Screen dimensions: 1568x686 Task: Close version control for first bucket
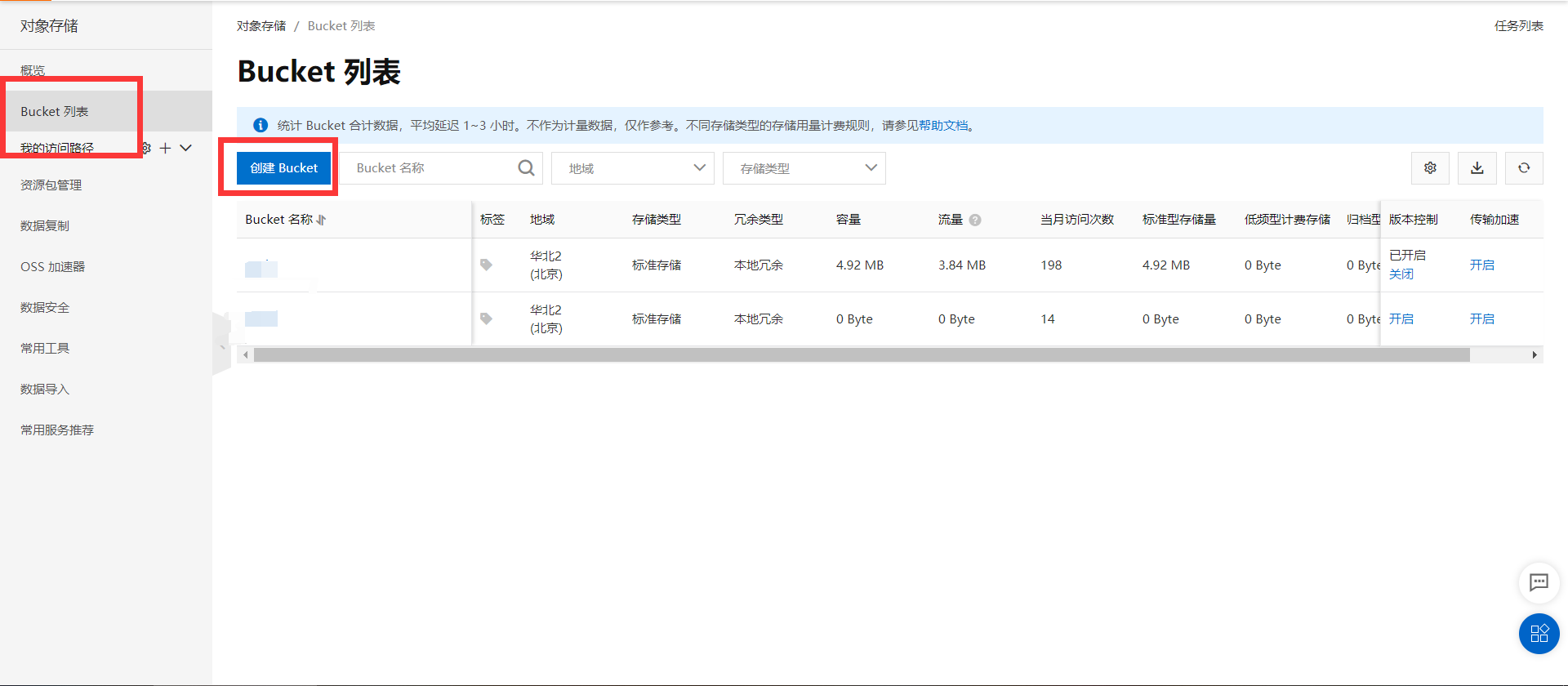tap(1401, 274)
